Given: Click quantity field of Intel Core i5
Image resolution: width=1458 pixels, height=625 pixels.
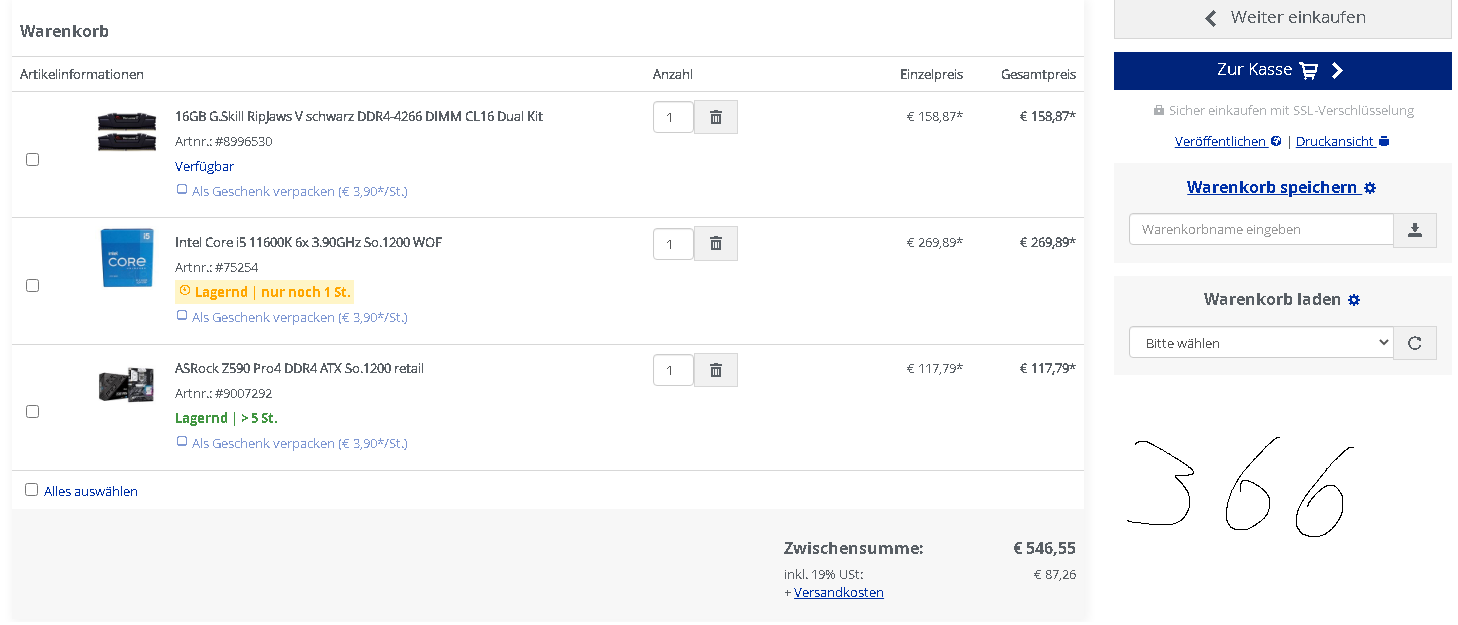Looking at the screenshot, I should pyautogui.click(x=673, y=243).
